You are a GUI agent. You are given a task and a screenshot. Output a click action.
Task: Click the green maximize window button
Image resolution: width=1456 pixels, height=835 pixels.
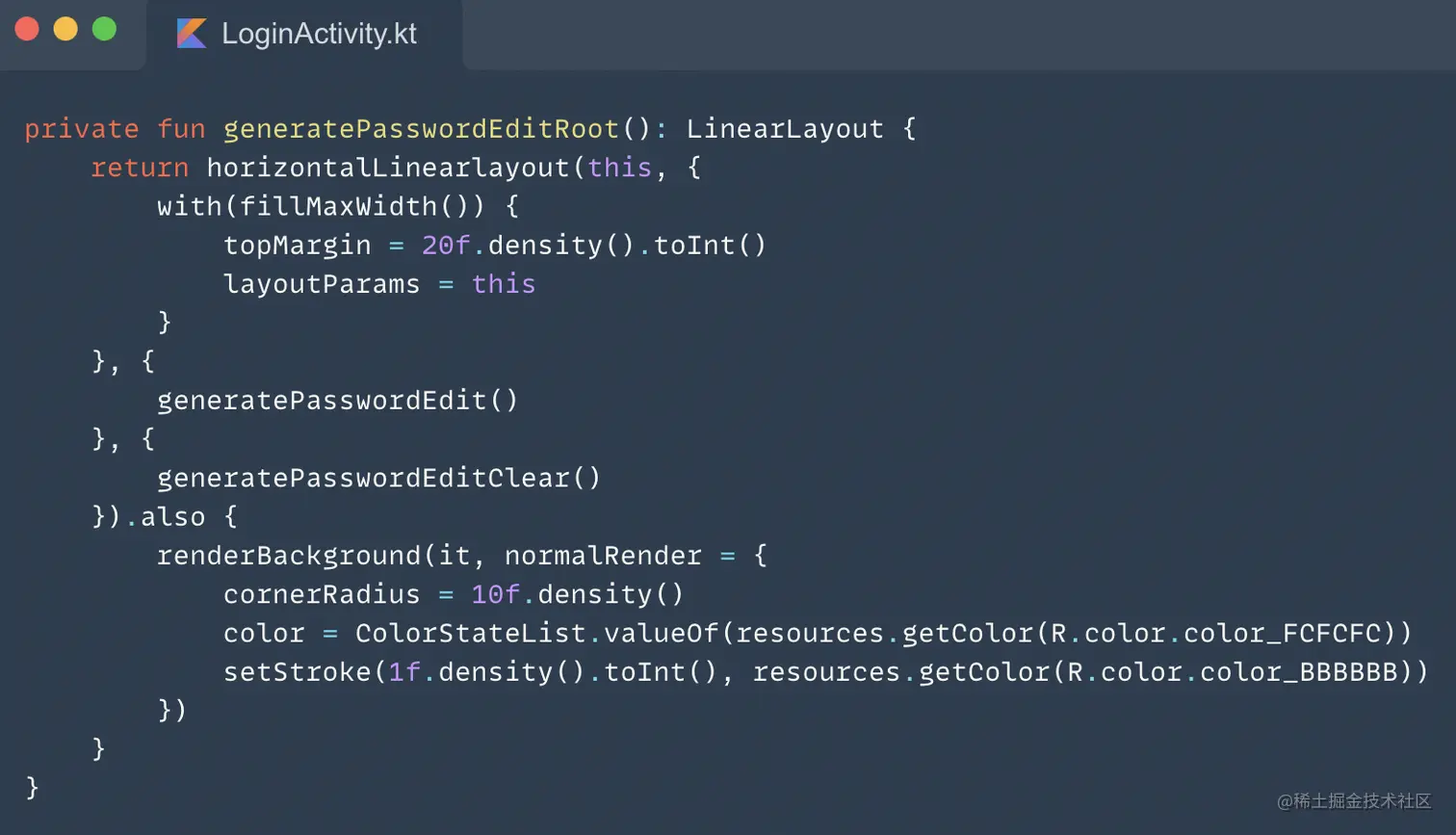click(x=104, y=30)
